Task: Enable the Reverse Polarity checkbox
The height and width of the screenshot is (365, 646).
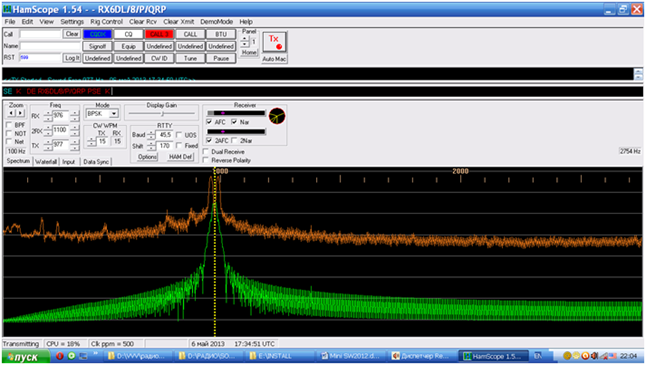Action: (x=206, y=160)
